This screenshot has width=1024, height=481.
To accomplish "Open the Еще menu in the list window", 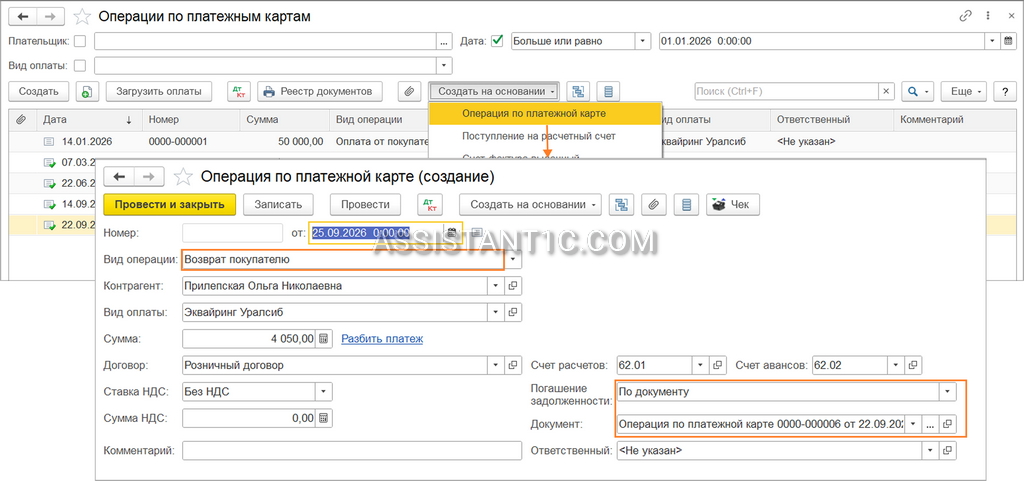I will [x=962, y=91].
